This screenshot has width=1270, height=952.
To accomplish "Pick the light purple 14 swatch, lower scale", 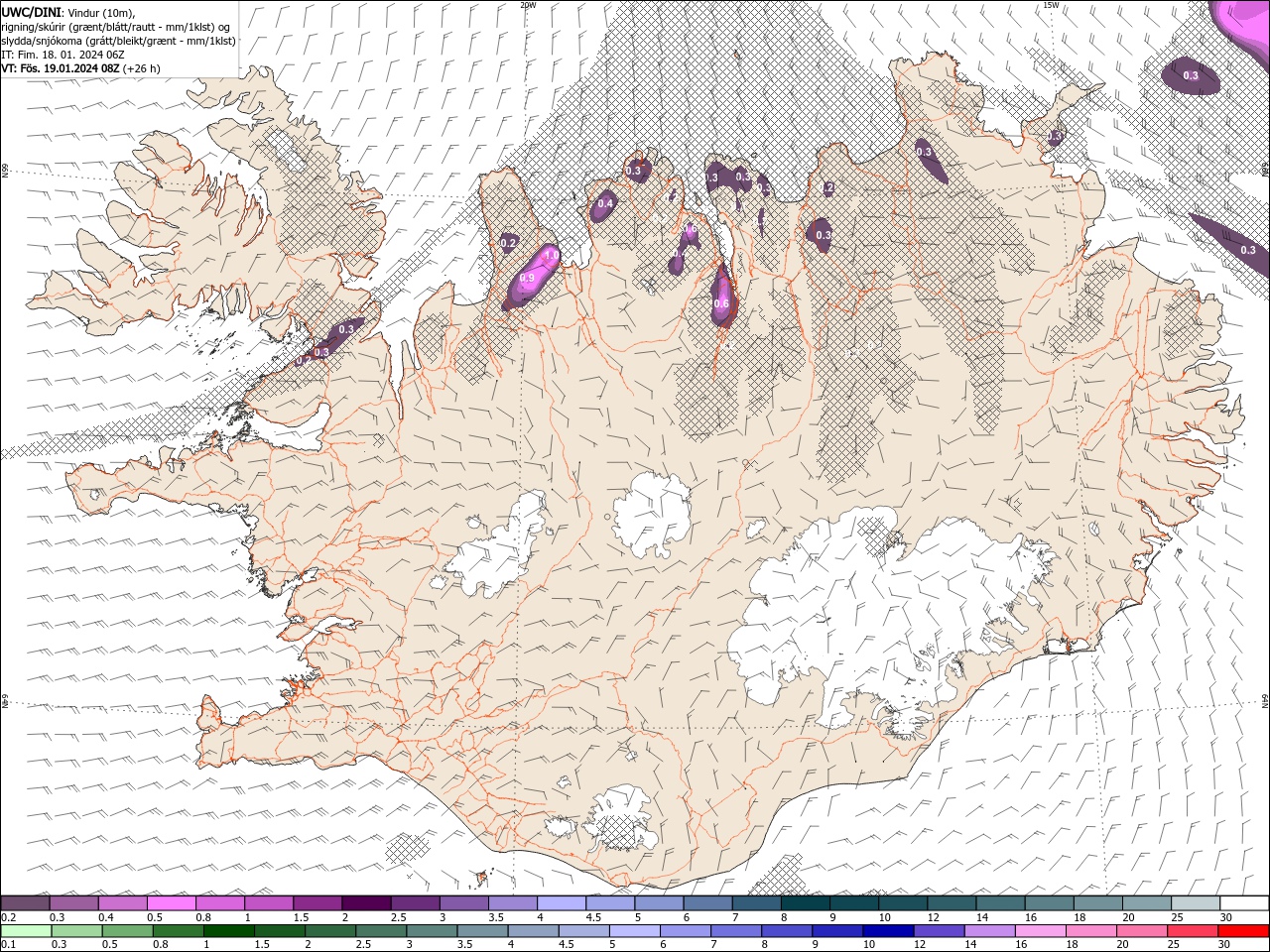I will (x=990, y=931).
